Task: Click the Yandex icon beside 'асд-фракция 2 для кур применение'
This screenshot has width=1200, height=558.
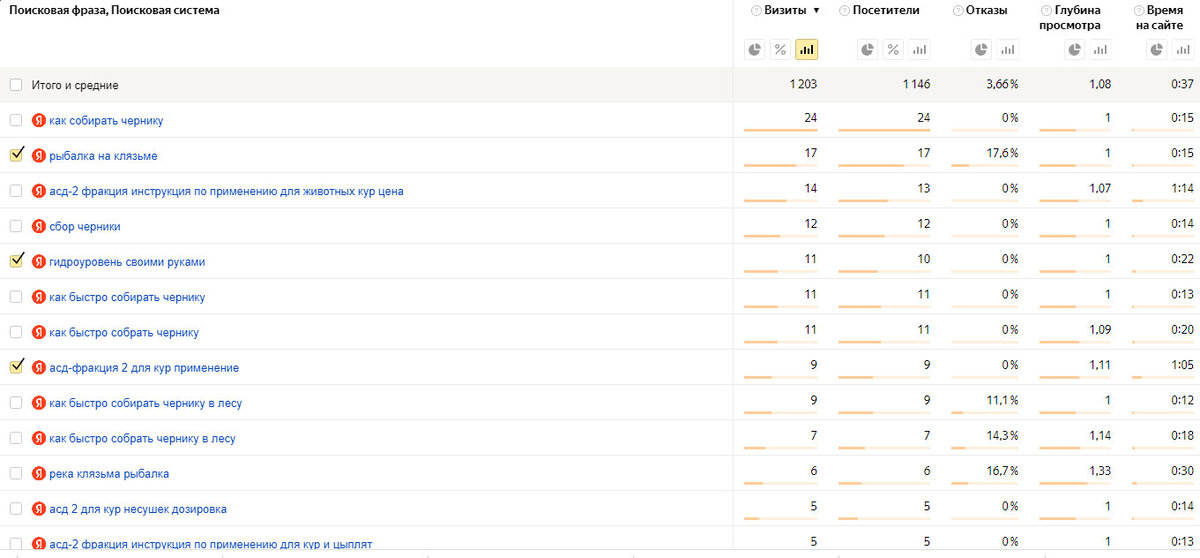Action: (x=39, y=368)
